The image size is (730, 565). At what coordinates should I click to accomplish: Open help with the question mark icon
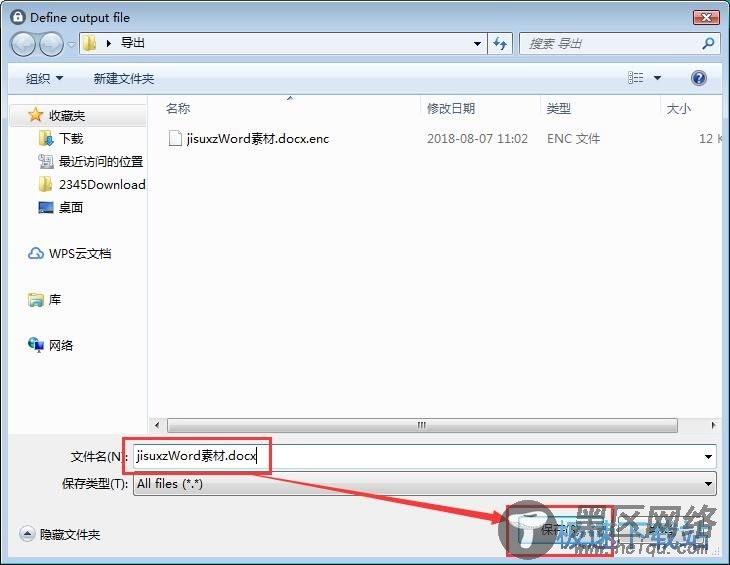click(699, 78)
